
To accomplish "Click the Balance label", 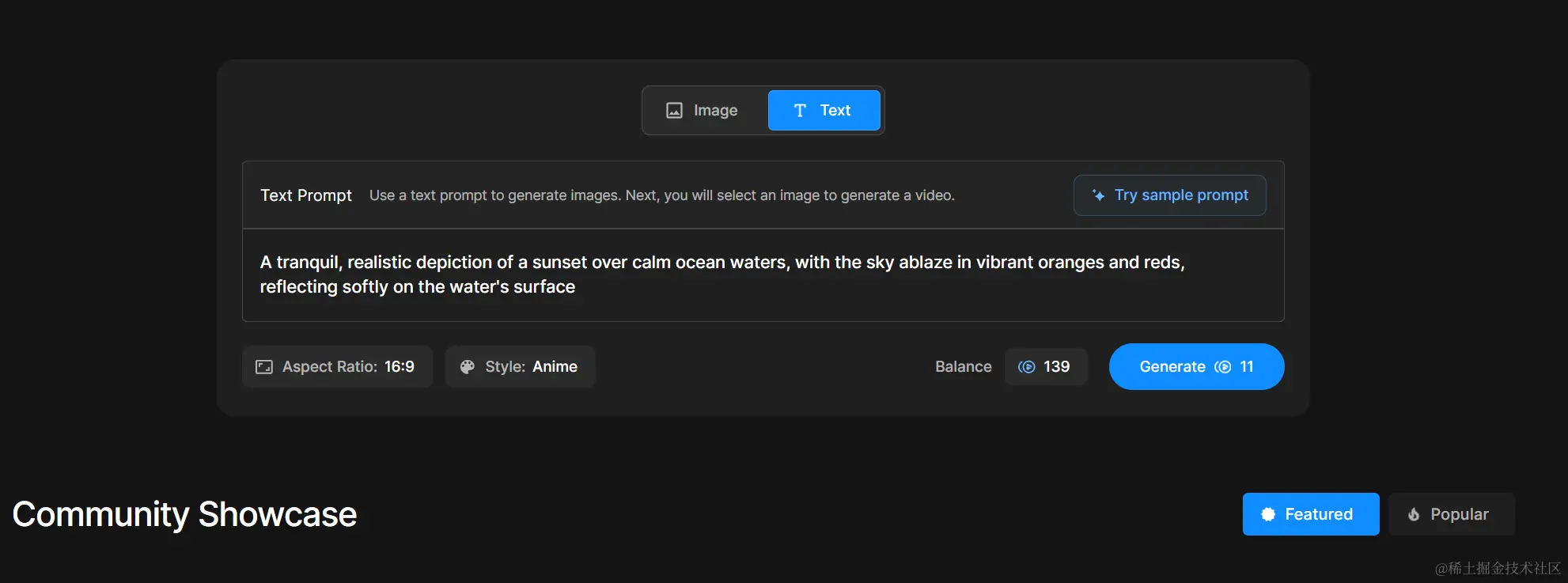I will click(963, 366).
